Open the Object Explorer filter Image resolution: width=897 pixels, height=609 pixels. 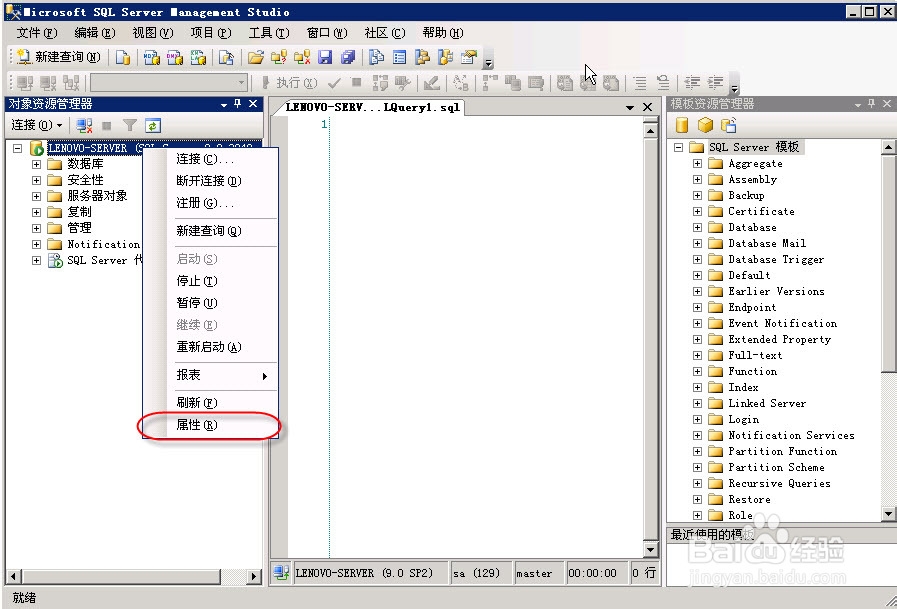click(129, 125)
